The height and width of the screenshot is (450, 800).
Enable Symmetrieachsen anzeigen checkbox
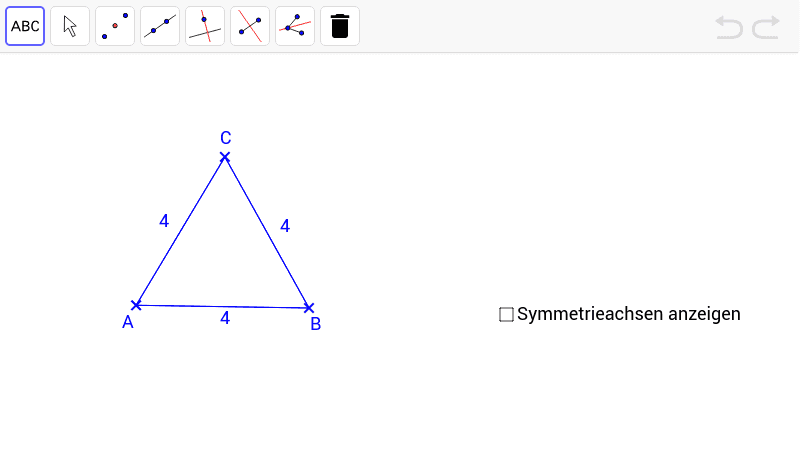(506, 314)
